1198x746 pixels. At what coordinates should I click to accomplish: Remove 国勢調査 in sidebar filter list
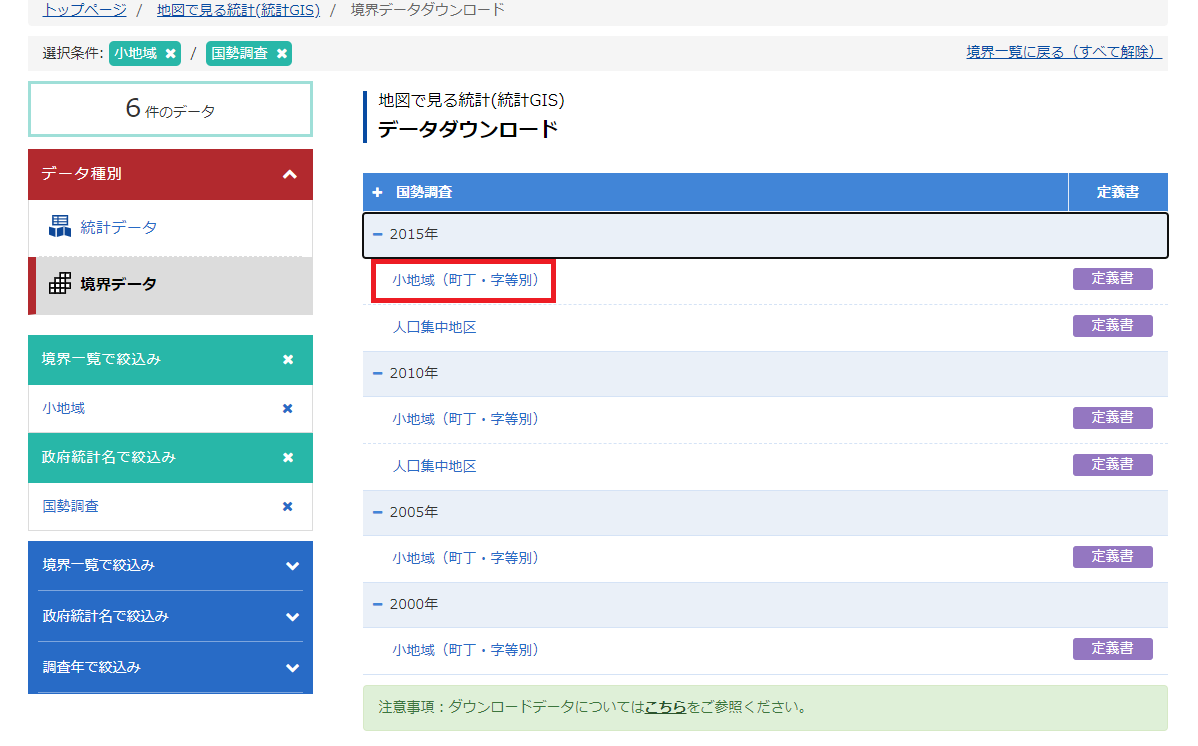288,507
